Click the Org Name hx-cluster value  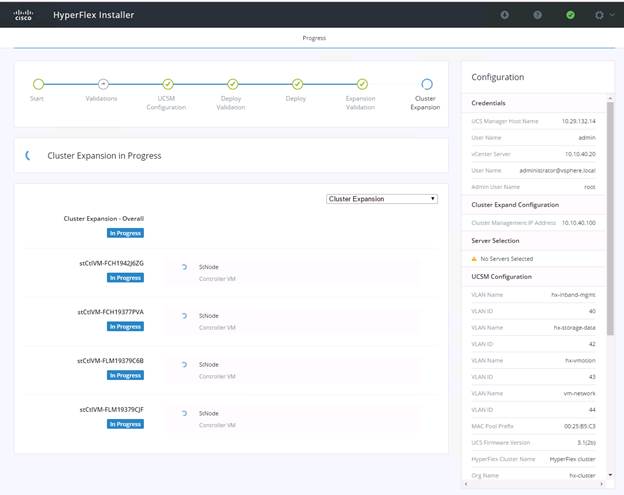(582, 476)
